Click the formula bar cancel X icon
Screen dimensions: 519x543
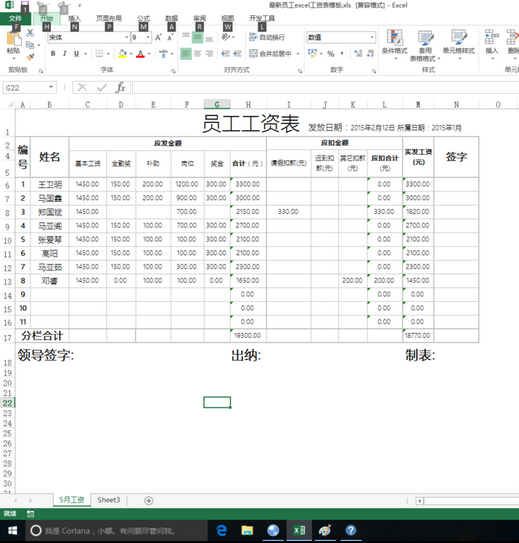point(82,88)
